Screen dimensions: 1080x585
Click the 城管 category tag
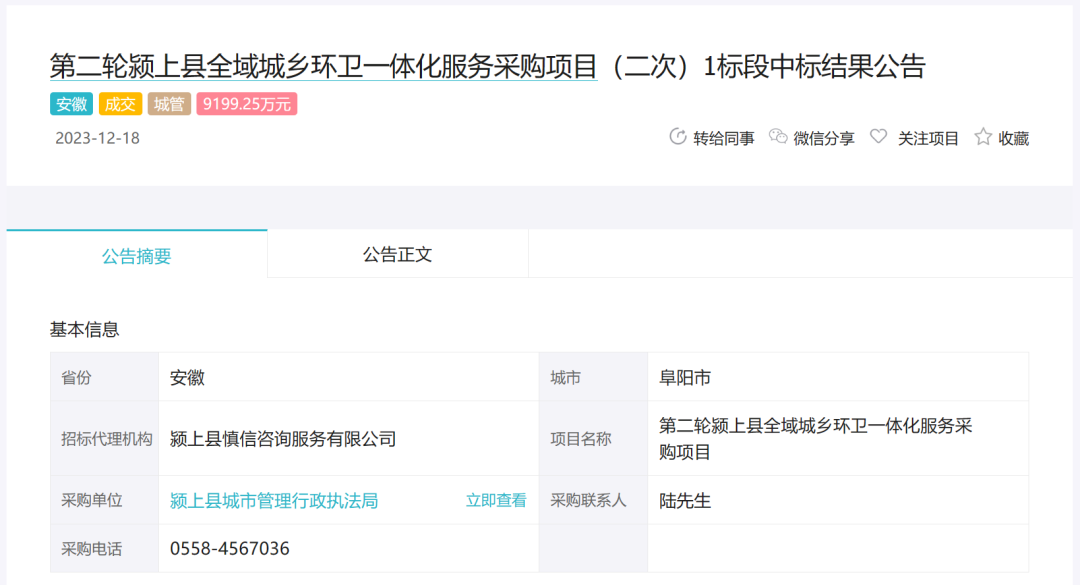169,104
